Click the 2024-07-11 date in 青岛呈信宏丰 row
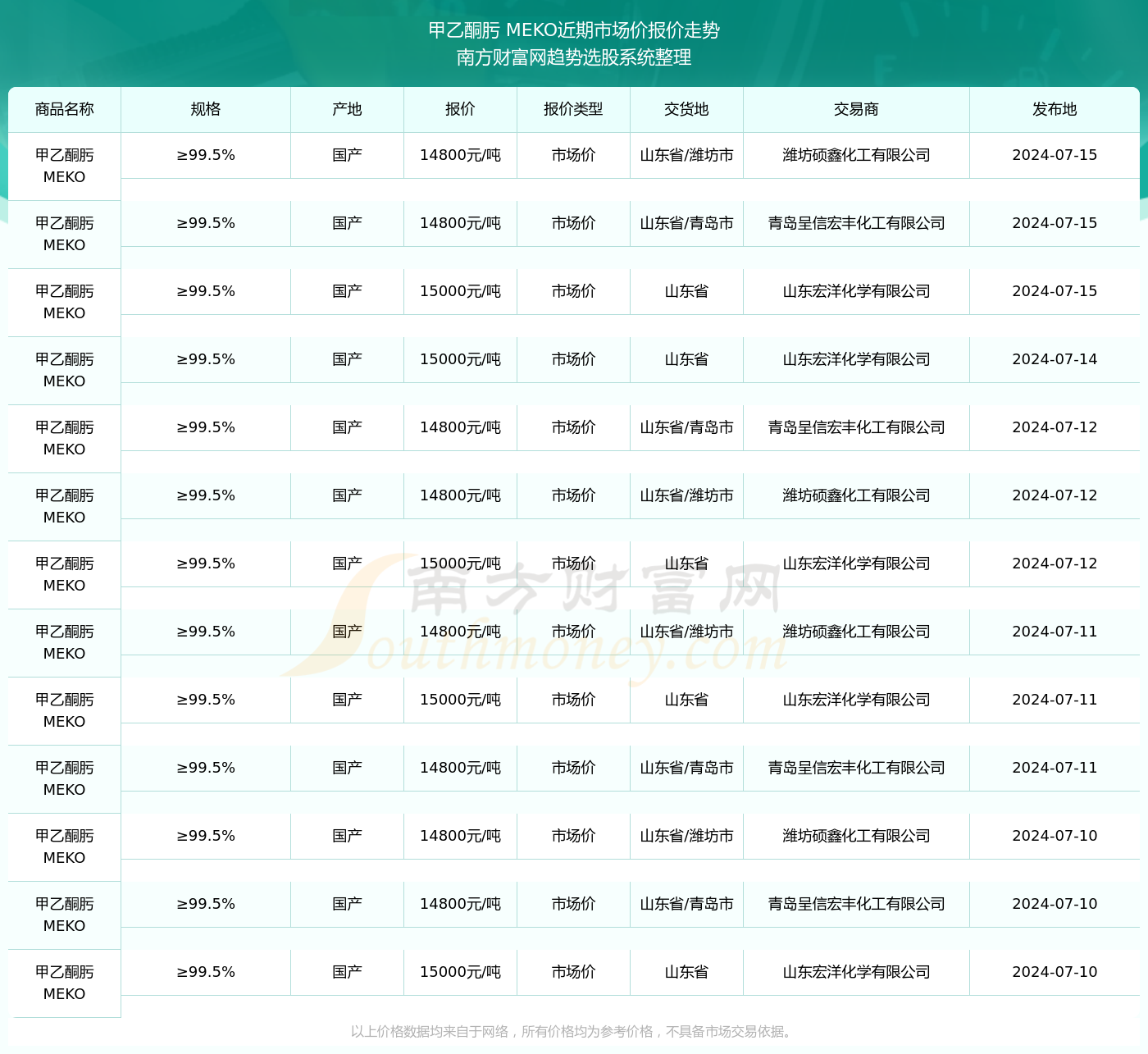Viewport: 1148px width, 1054px height. click(x=1055, y=768)
